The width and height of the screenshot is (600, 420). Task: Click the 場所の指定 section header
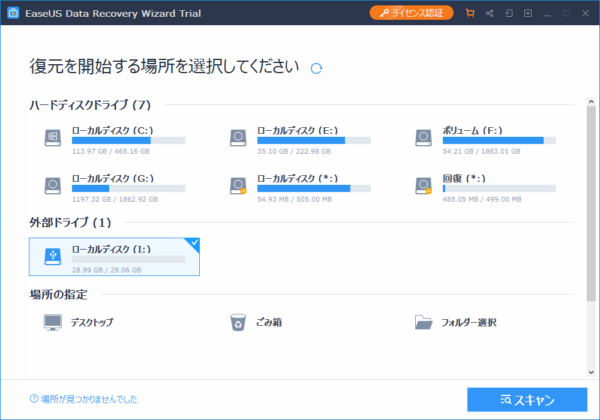[59, 295]
